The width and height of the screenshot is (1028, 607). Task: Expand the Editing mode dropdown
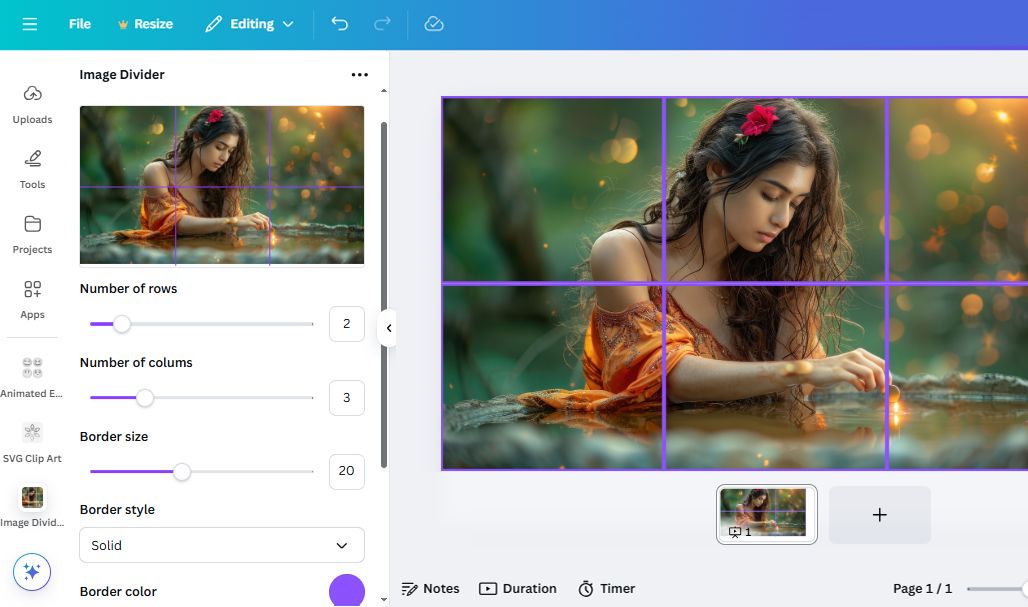click(x=248, y=23)
